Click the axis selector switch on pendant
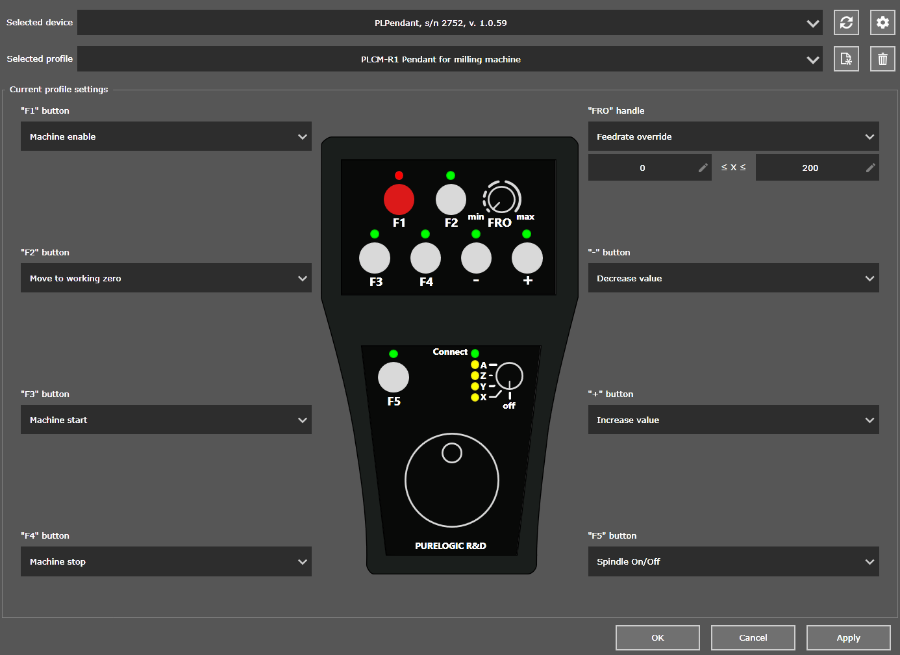The width and height of the screenshot is (900, 655). [509, 376]
